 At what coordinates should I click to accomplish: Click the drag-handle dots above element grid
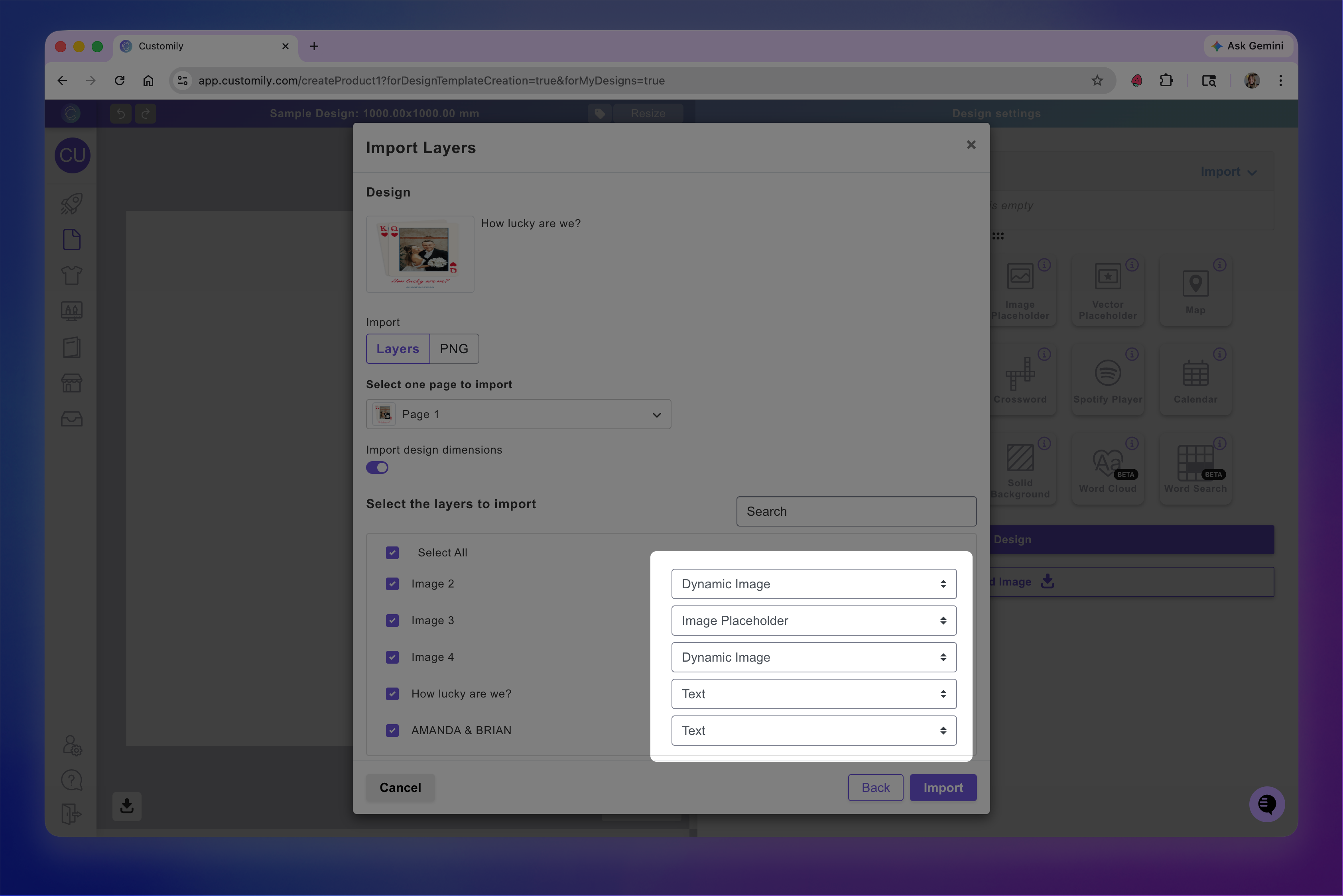coord(998,236)
